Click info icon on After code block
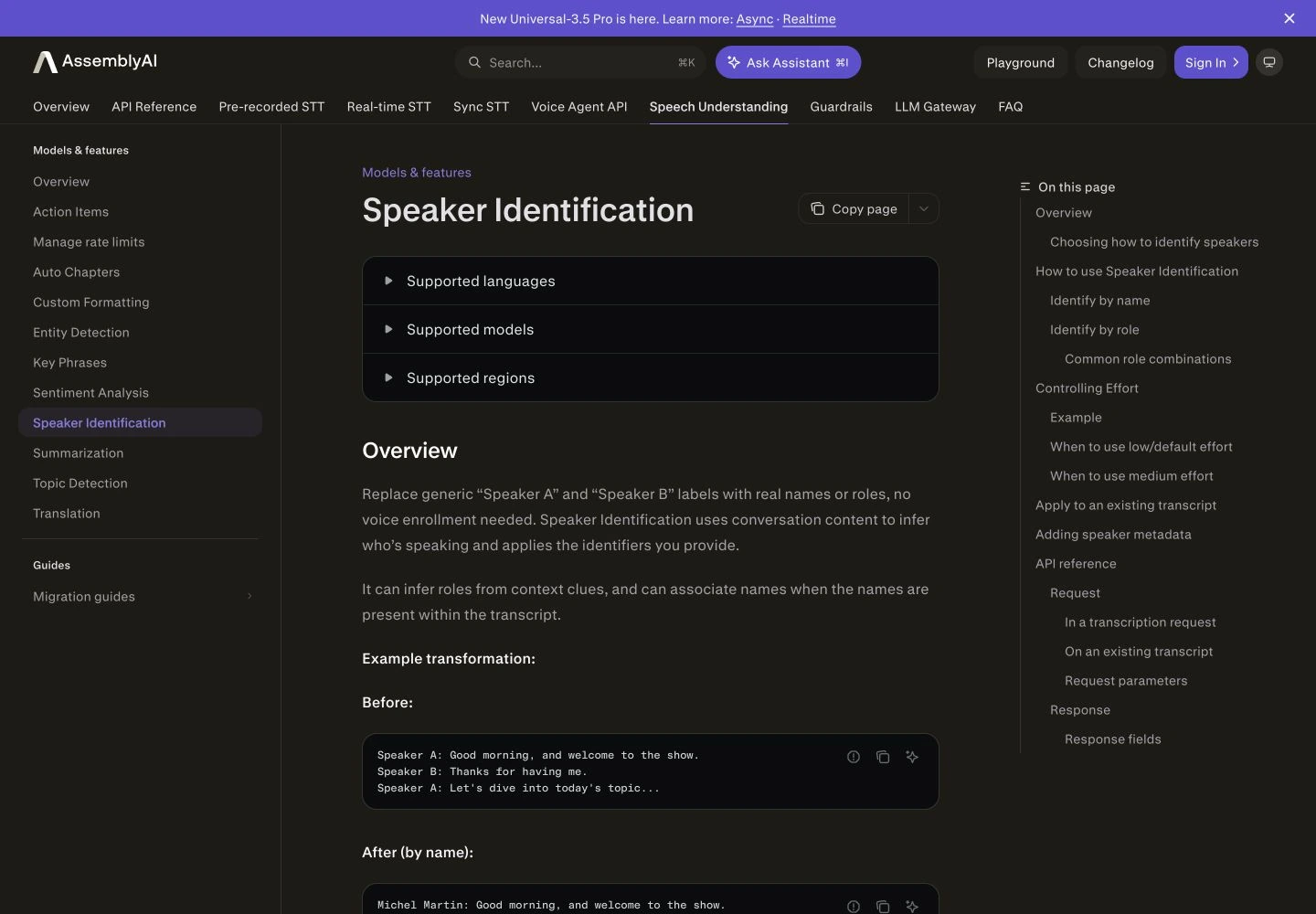Screen dimensions: 1316x914 tap(854, 906)
